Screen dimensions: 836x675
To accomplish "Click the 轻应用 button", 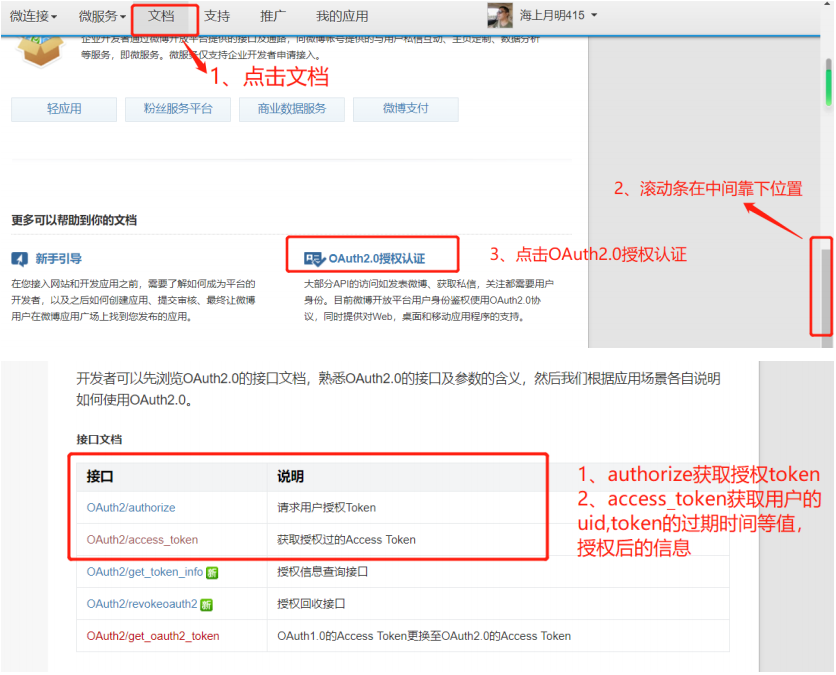I will [64, 109].
